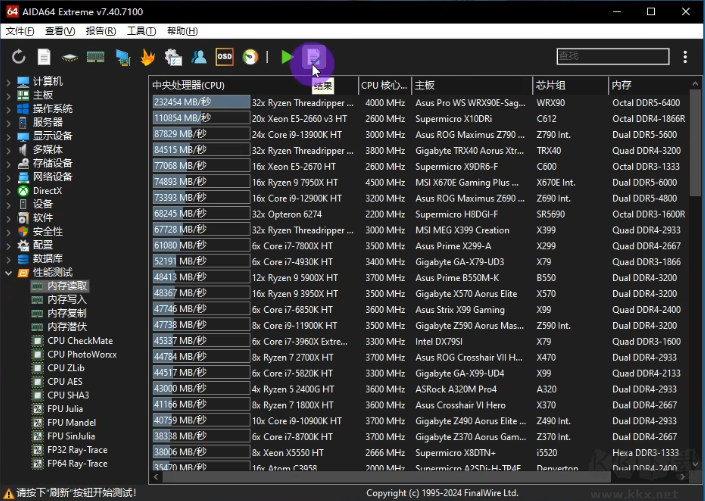Click the memory module toolbar icon

[95, 57]
